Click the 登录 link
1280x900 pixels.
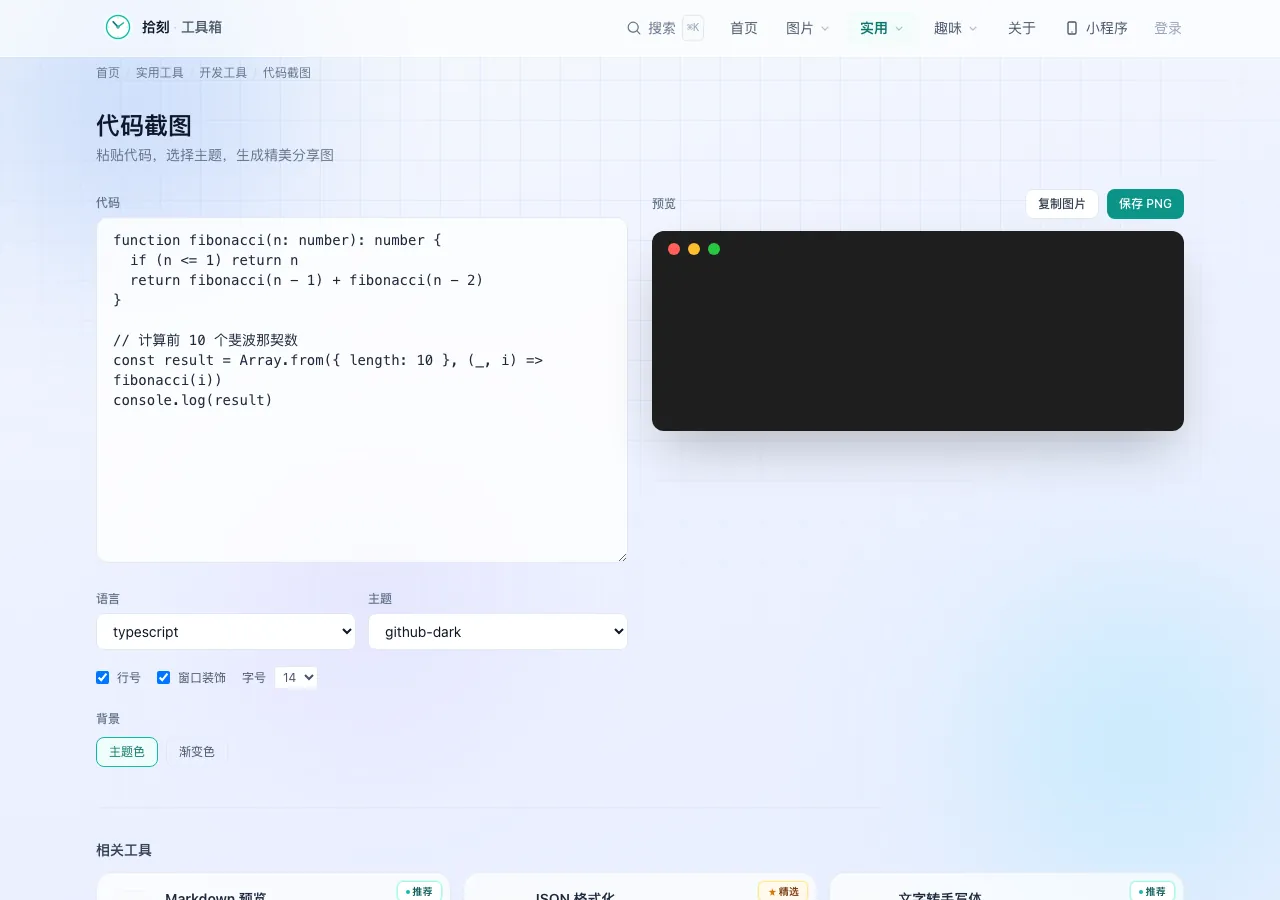1168,28
